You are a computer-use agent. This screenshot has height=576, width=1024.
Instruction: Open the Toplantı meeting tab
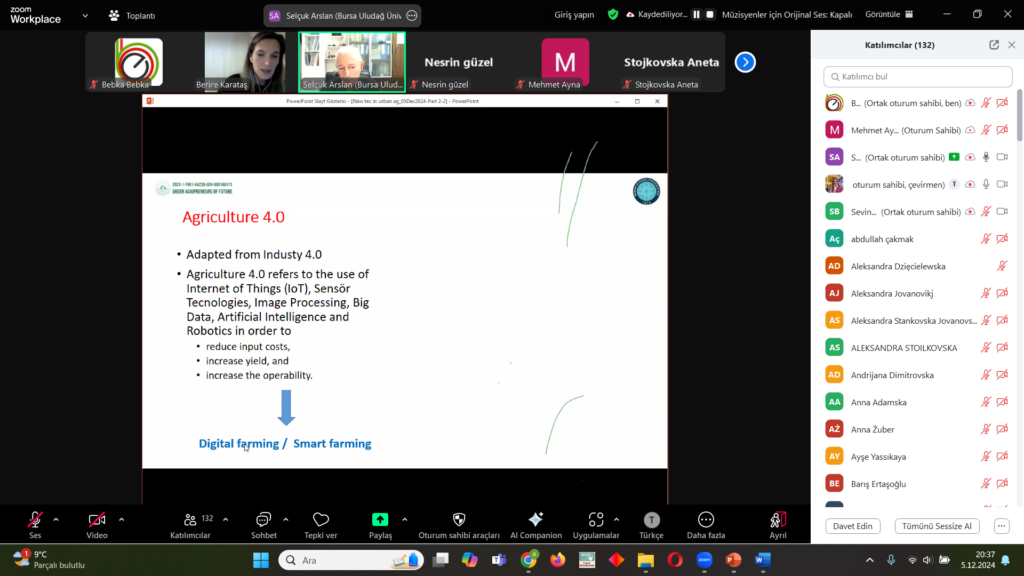pyautogui.click(x=133, y=15)
